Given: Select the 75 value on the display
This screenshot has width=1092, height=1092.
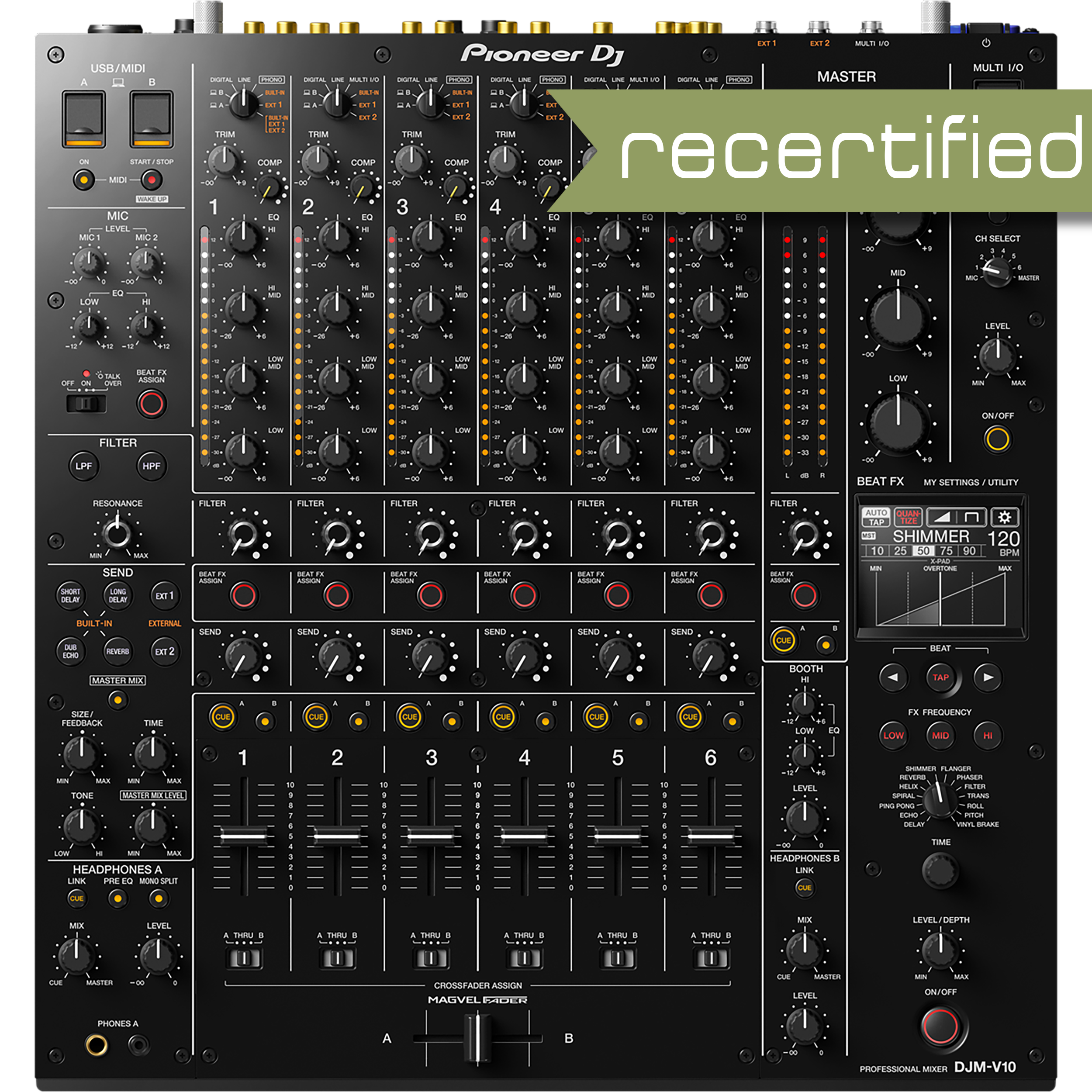Looking at the screenshot, I should [946, 550].
